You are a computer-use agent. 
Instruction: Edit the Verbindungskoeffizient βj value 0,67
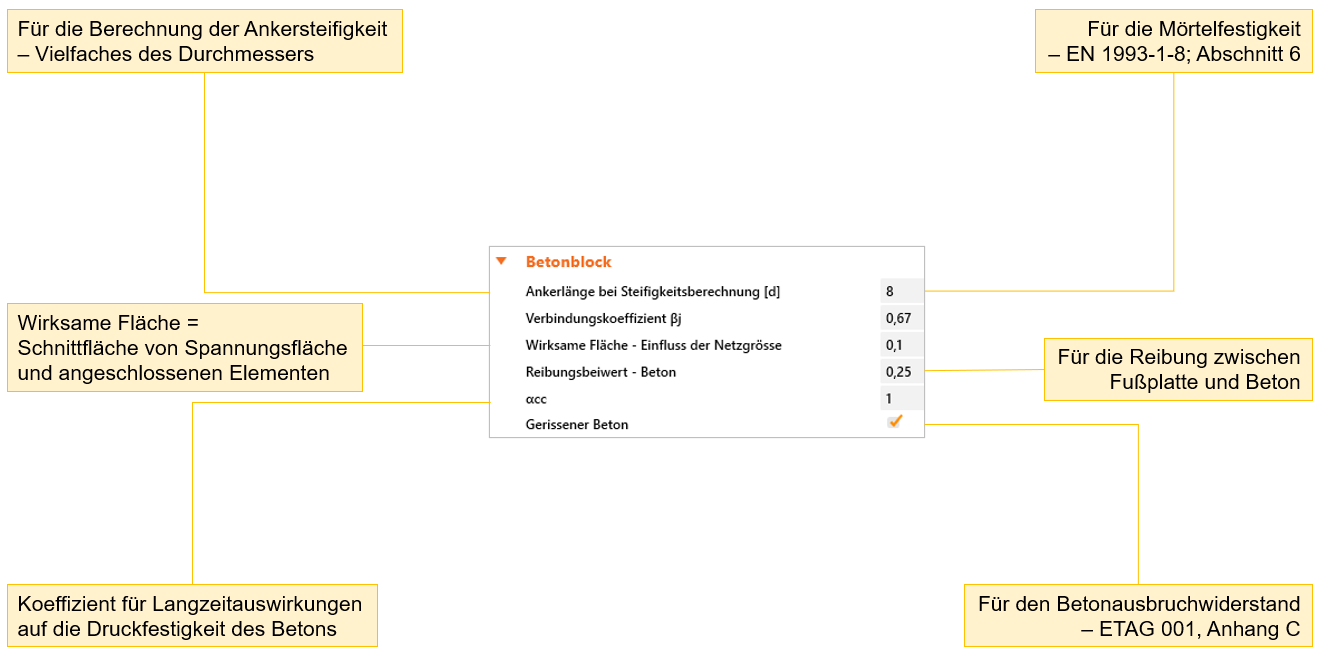click(901, 319)
